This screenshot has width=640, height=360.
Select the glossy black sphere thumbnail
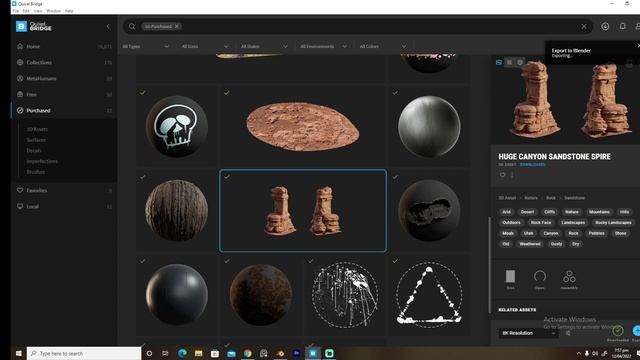click(x=176, y=295)
